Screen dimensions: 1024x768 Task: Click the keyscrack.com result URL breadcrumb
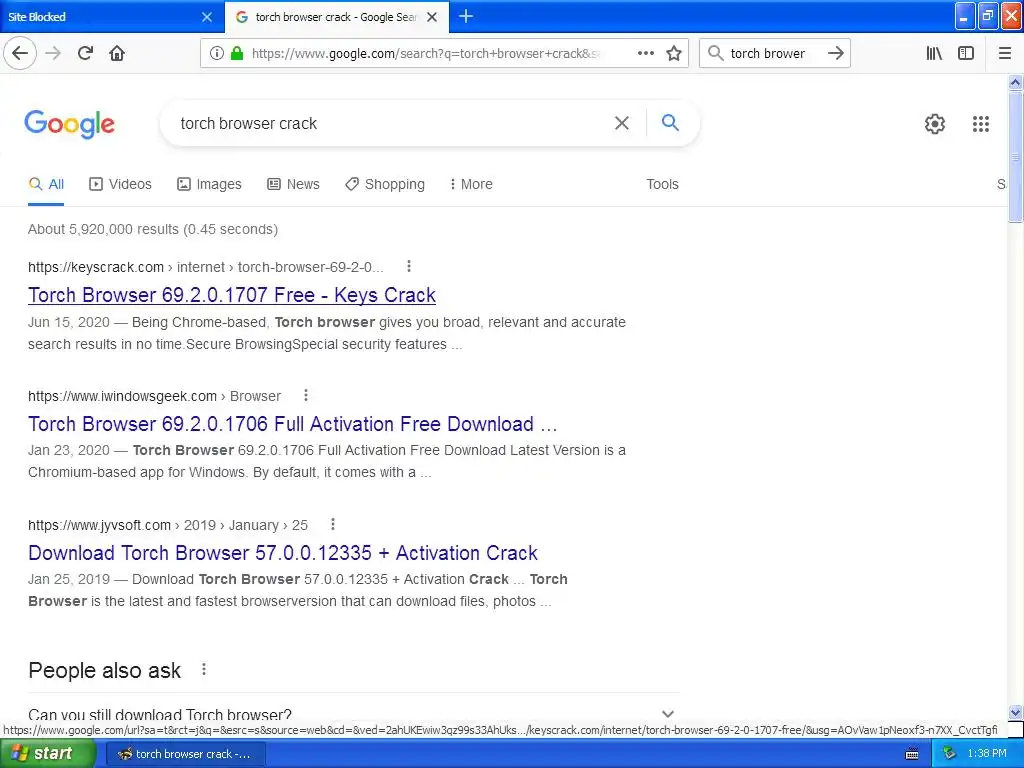(x=206, y=267)
